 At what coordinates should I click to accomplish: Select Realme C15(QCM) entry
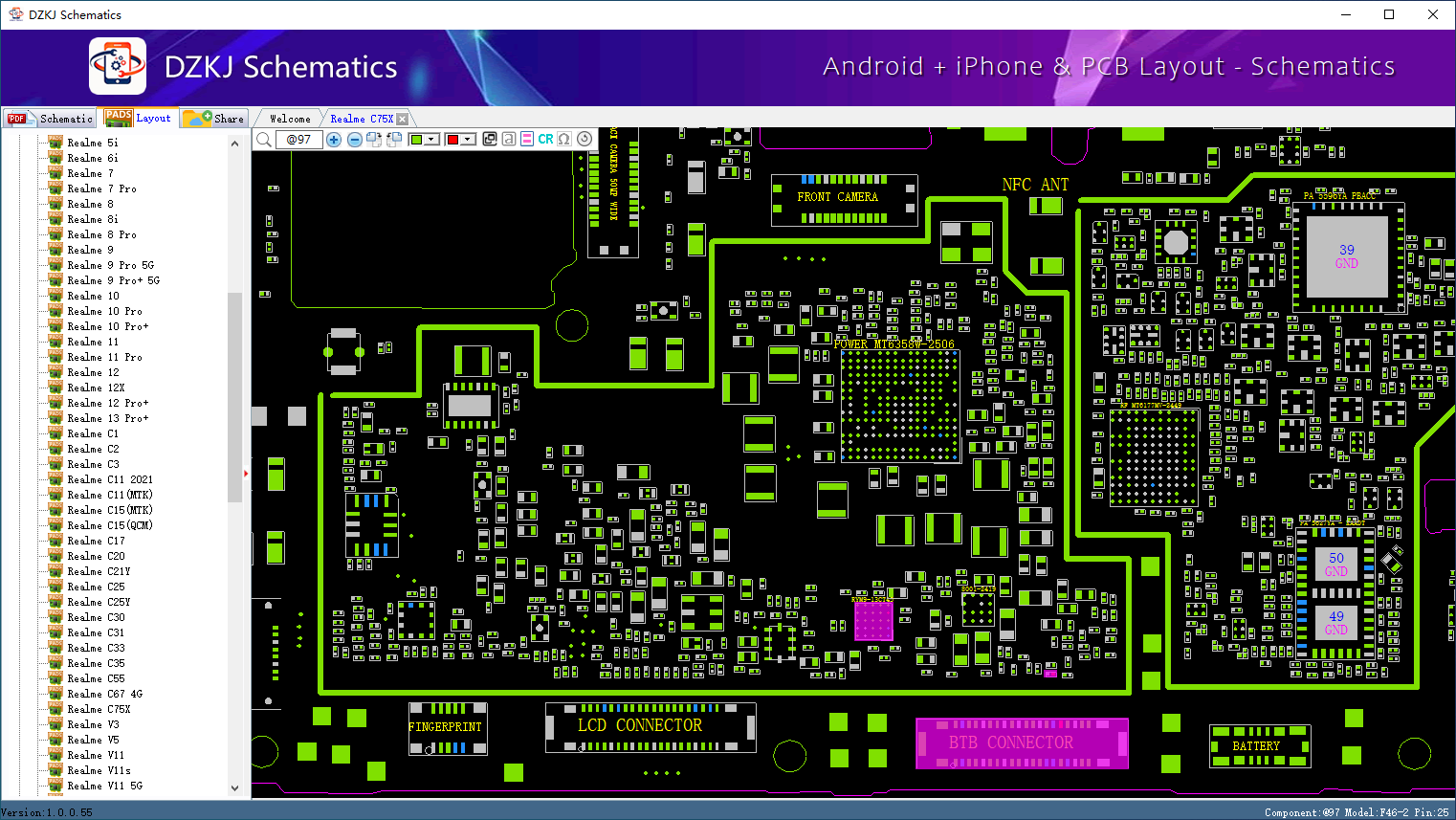(110, 525)
